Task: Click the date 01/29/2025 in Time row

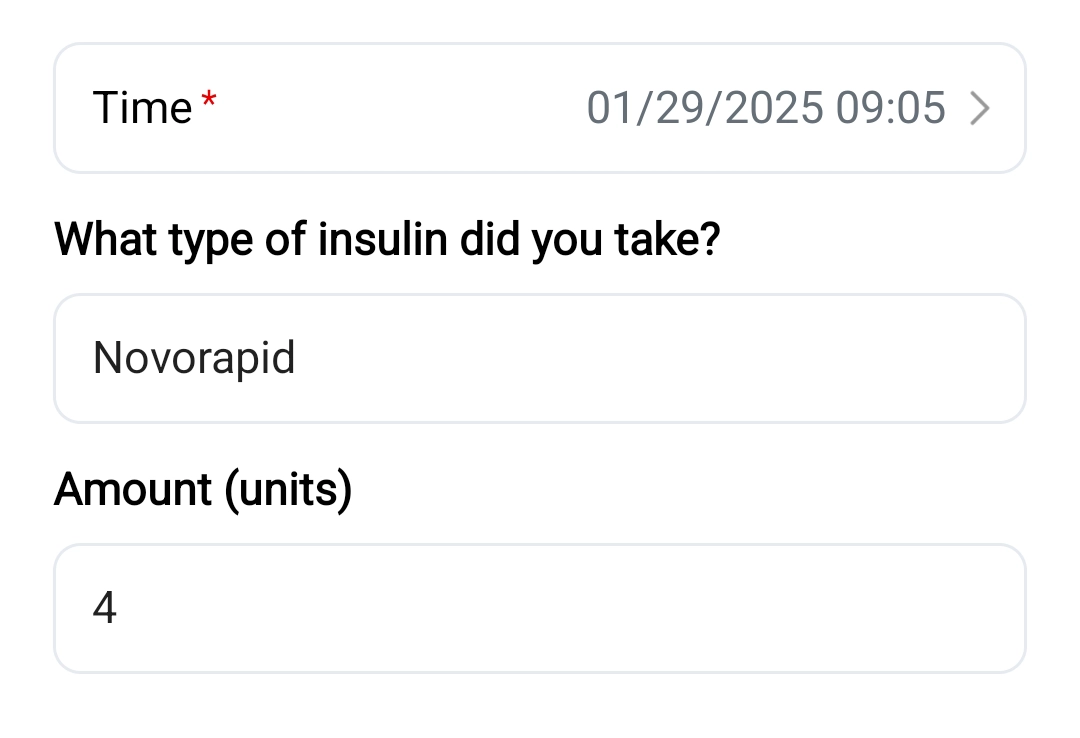Action: point(705,108)
